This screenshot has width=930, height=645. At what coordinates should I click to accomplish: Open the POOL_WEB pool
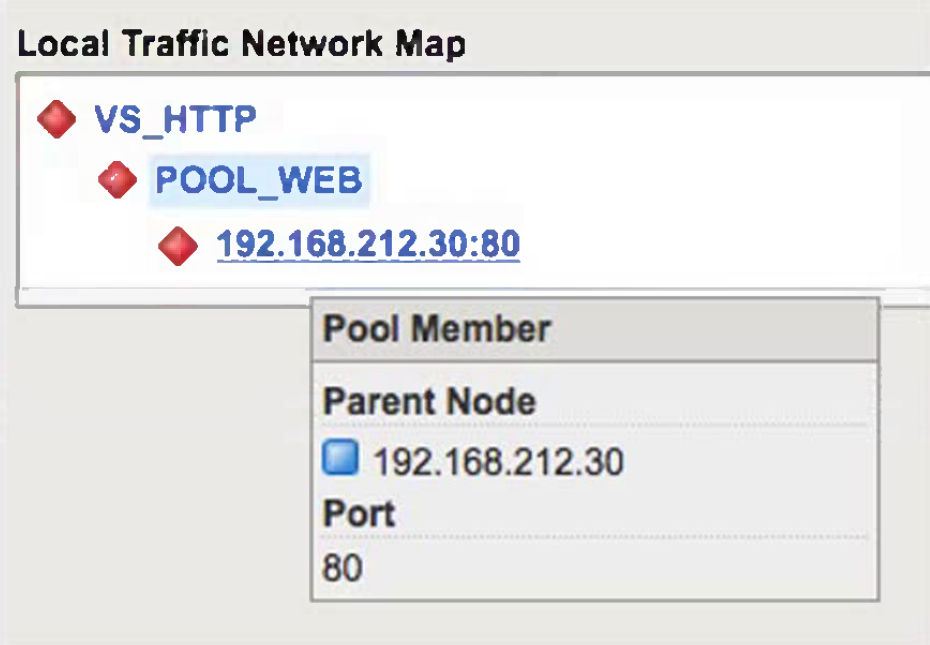click(258, 181)
